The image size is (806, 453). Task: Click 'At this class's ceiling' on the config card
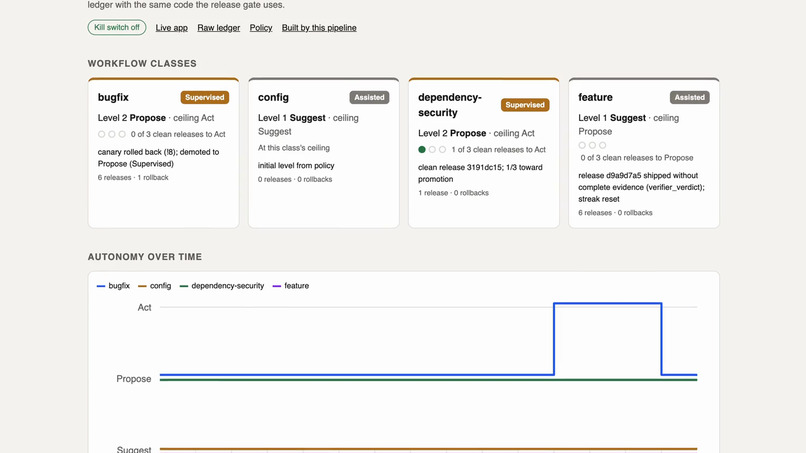(294, 148)
